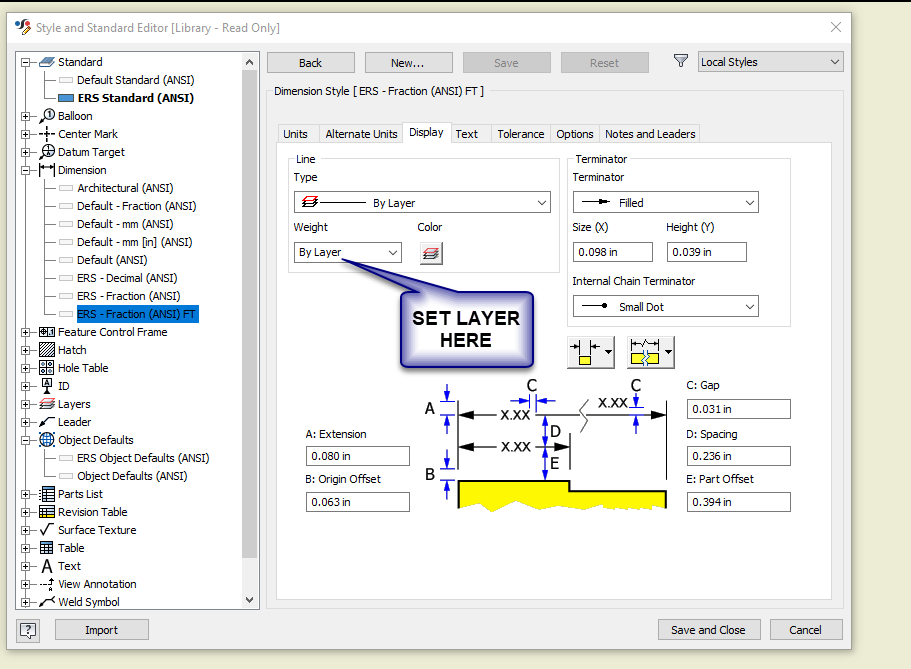Click the Import button

[102, 629]
